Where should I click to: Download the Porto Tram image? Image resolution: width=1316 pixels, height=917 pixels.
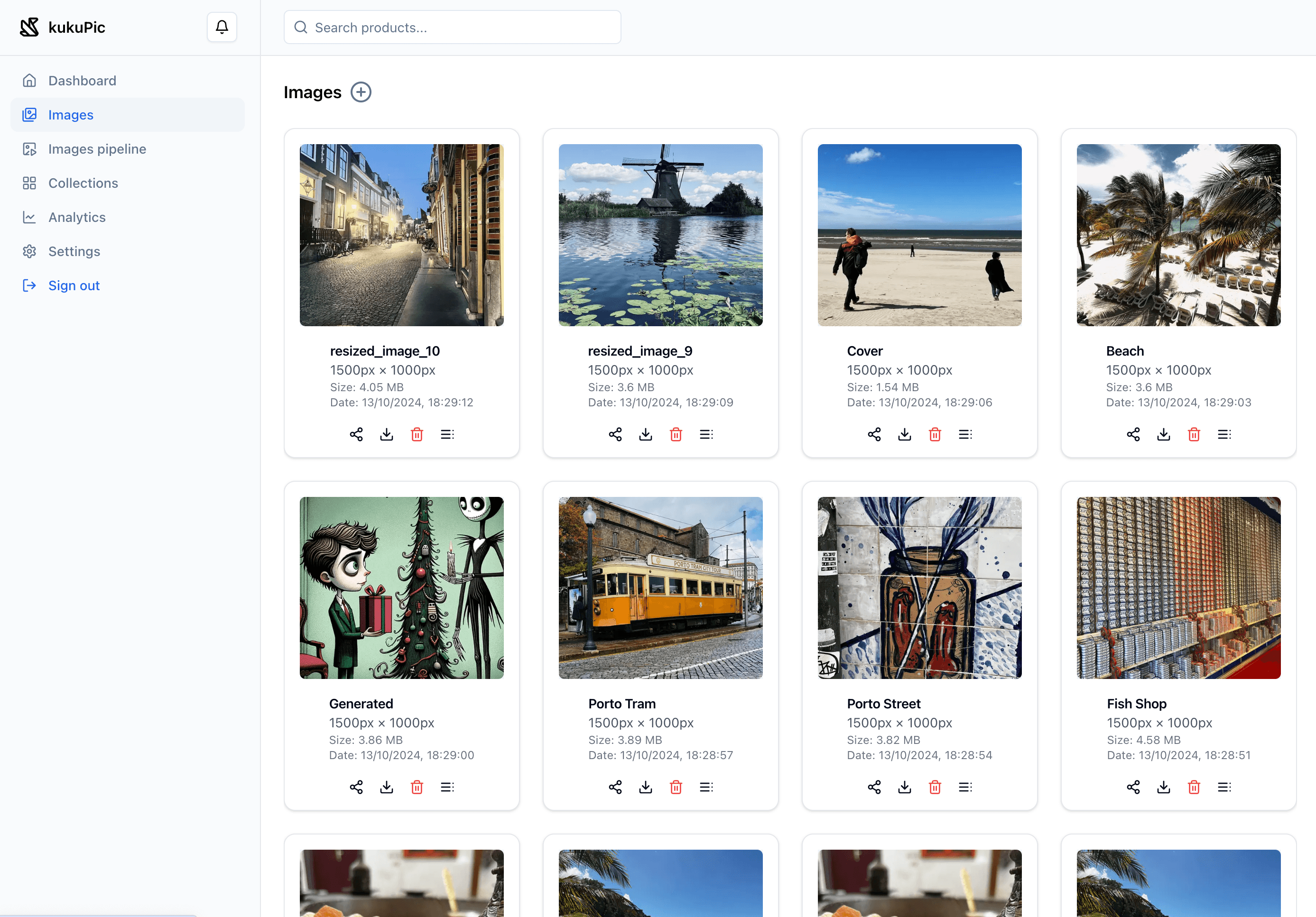click(x=645, y=788)
